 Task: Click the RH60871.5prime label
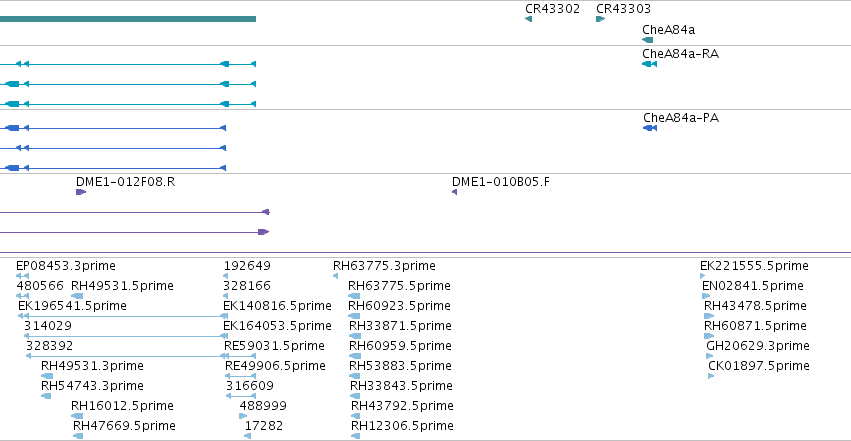click(755, 326)
